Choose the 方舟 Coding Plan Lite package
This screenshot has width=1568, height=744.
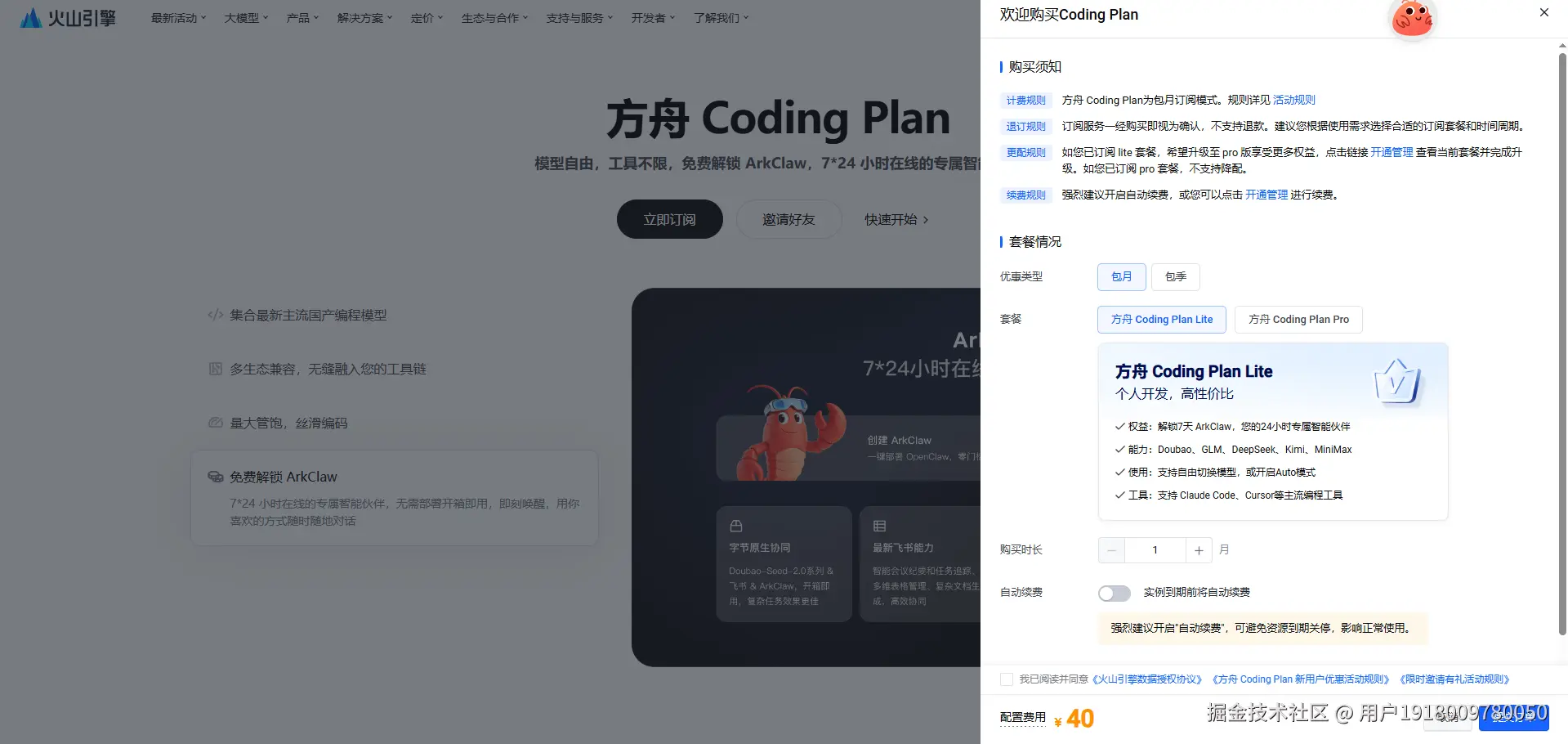coord(1161,320)
